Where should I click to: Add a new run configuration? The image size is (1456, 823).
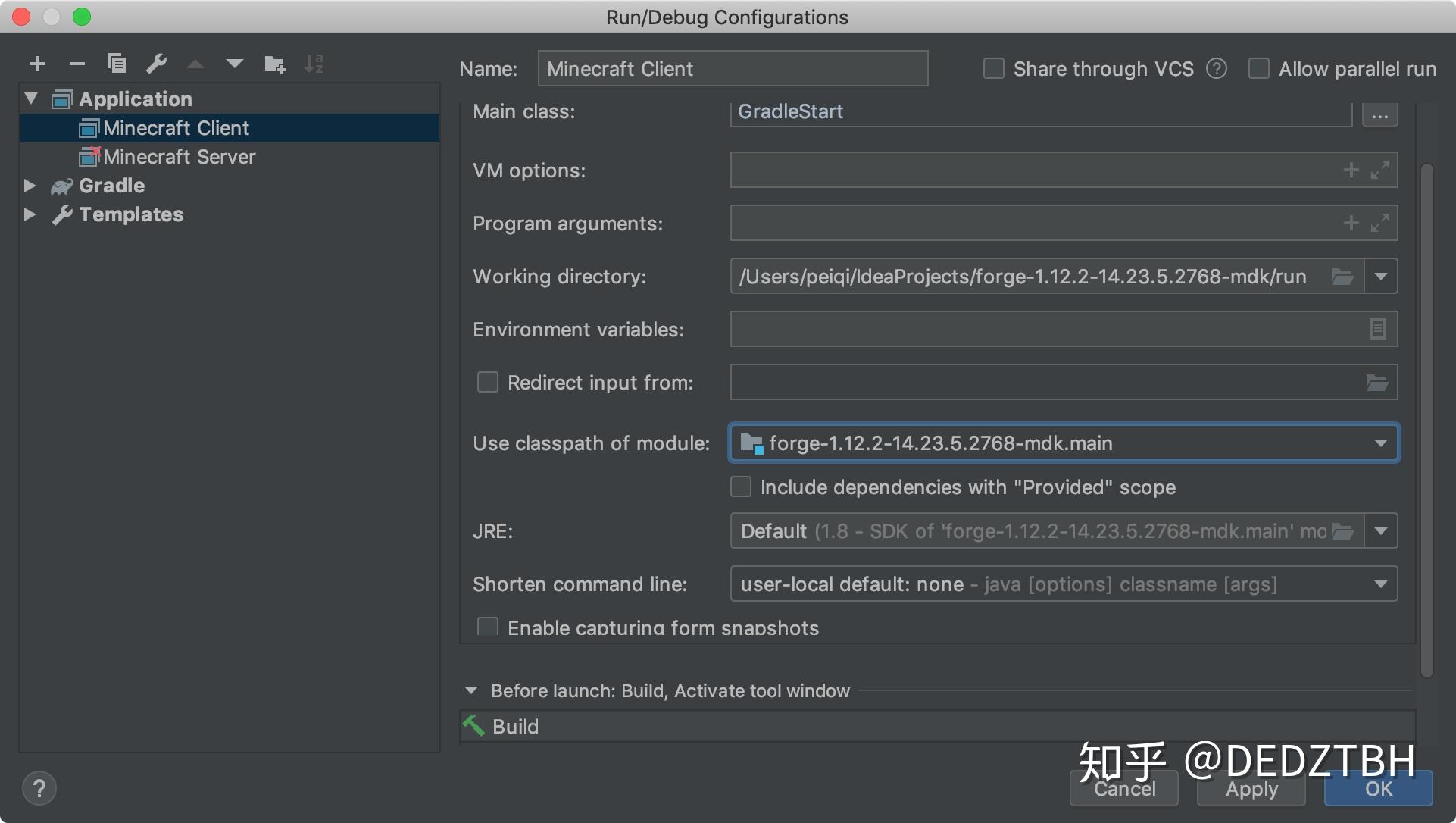click(x=37, y=64)
